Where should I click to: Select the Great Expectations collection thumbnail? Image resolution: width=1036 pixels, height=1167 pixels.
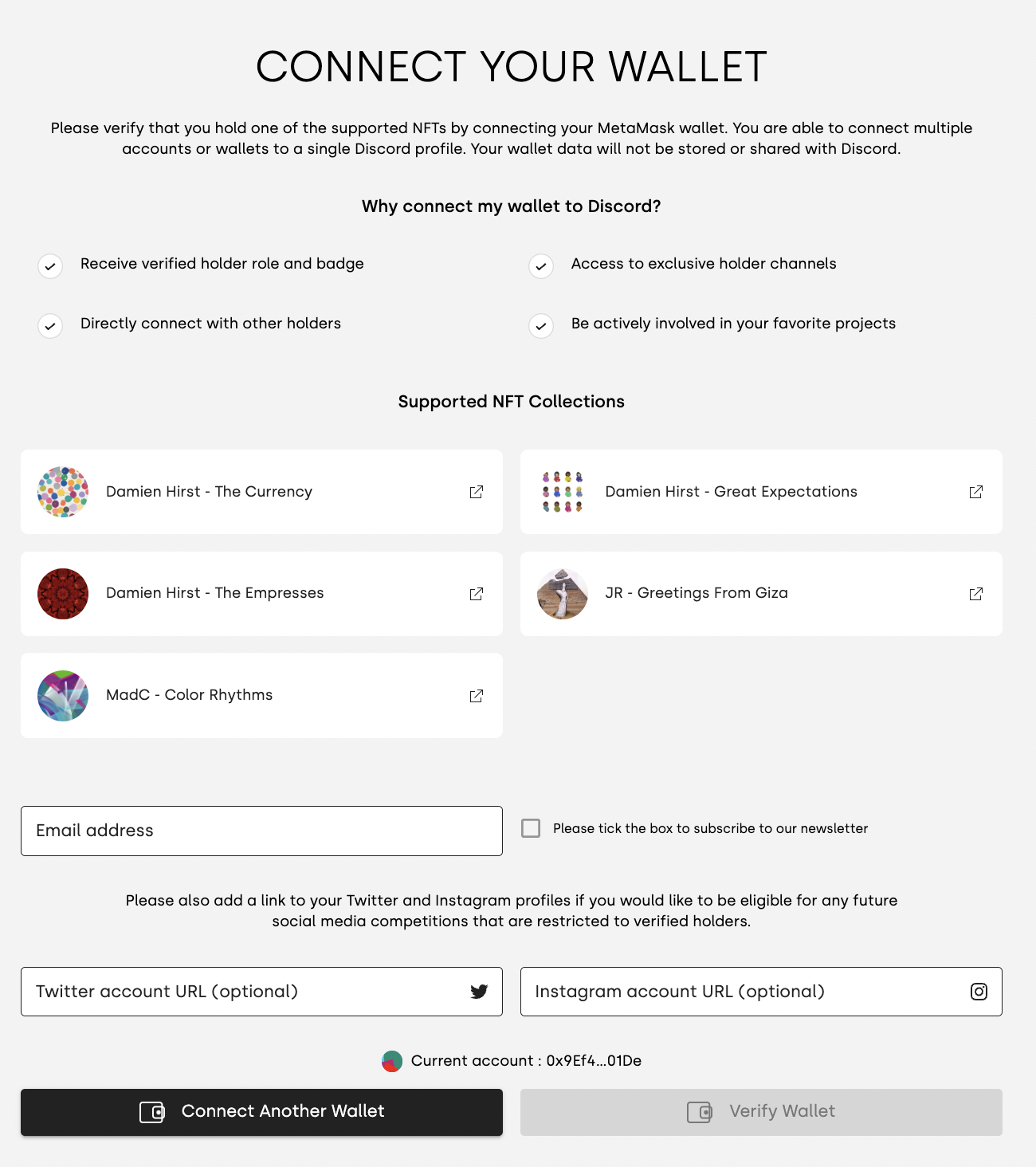[x=563, y=492]
